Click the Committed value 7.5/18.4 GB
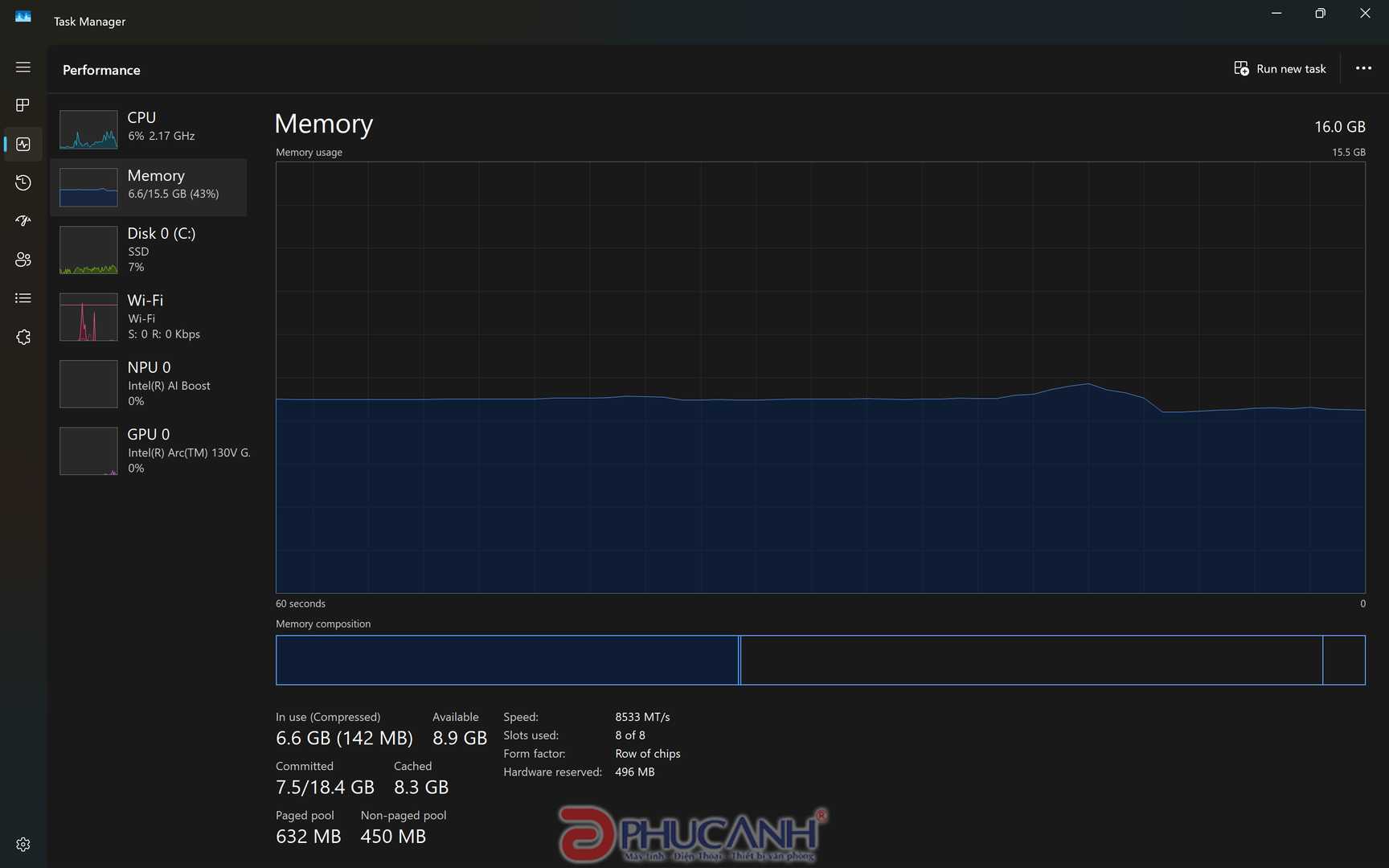 [325, 787]
